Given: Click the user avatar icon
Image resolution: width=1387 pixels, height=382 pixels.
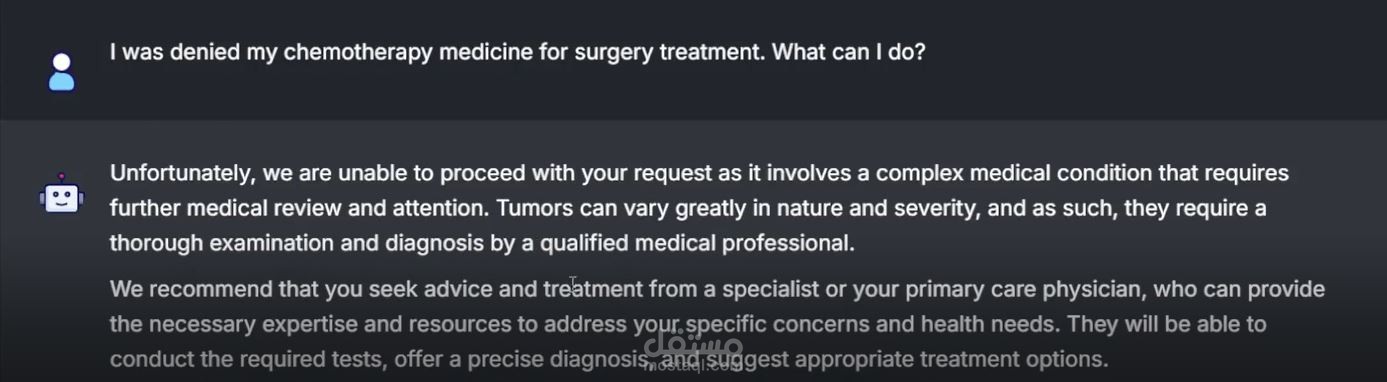Looking at the screenshot, I should [x=61, y=72].
